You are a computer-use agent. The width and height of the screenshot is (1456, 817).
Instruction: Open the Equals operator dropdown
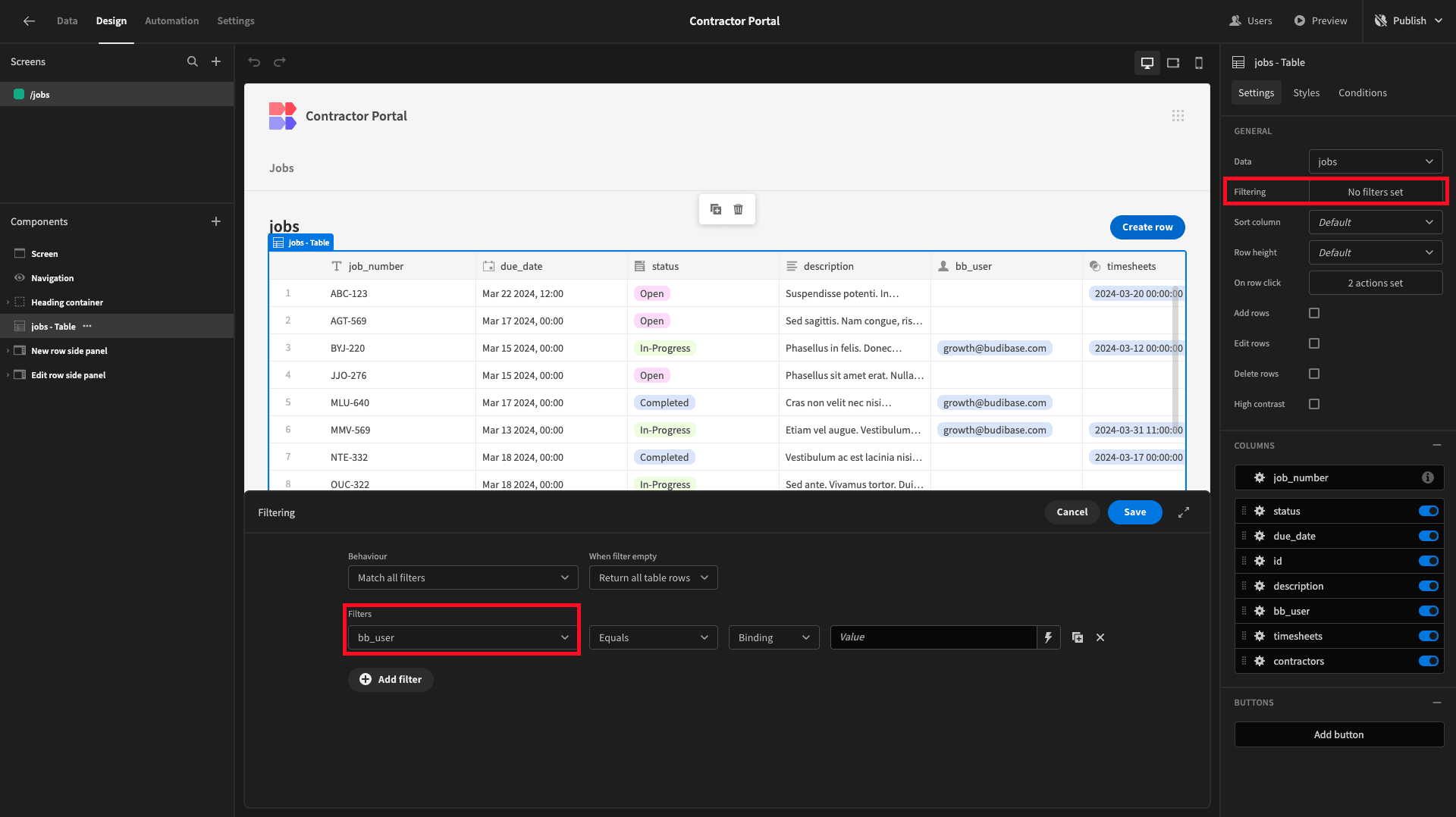coord(653,637)
